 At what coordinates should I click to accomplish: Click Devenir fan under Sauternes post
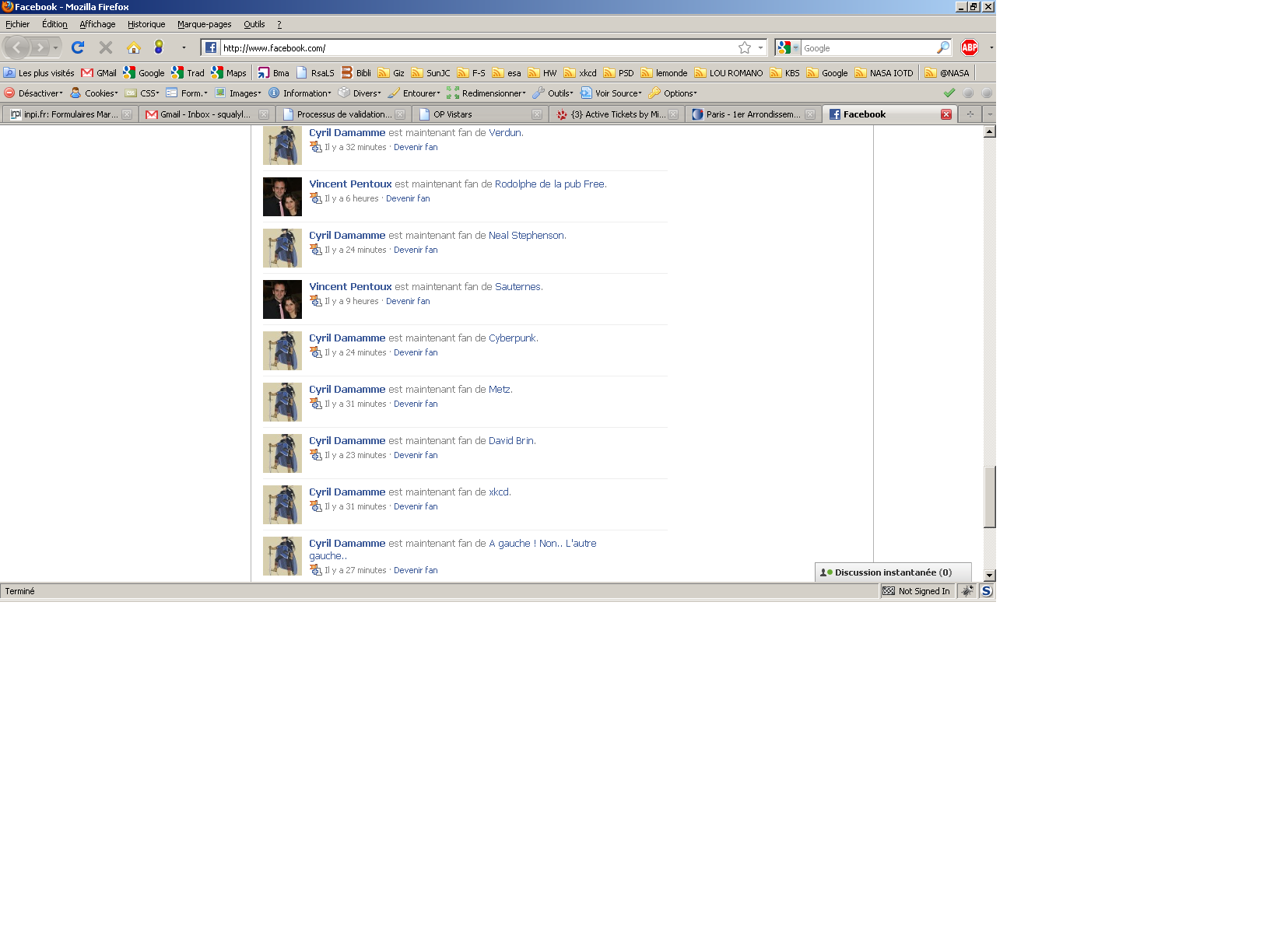point(408,301)
